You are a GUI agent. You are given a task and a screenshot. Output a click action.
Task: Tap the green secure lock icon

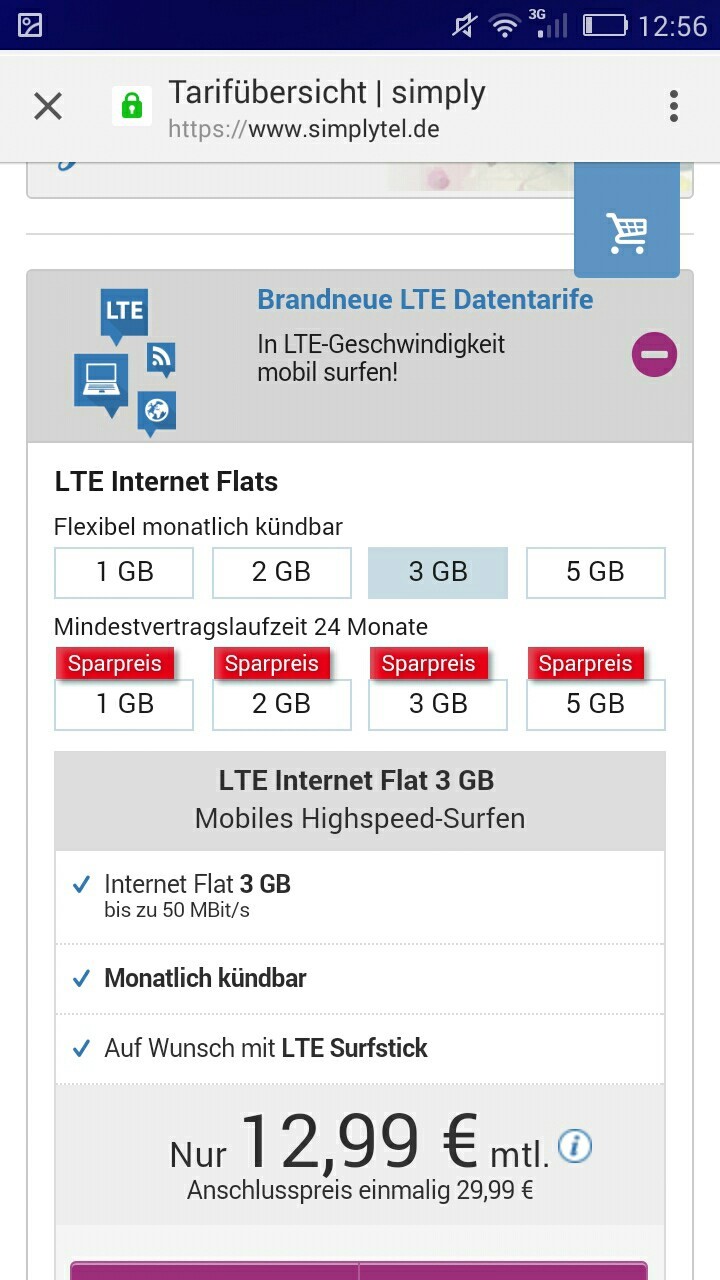click(132, 106)
